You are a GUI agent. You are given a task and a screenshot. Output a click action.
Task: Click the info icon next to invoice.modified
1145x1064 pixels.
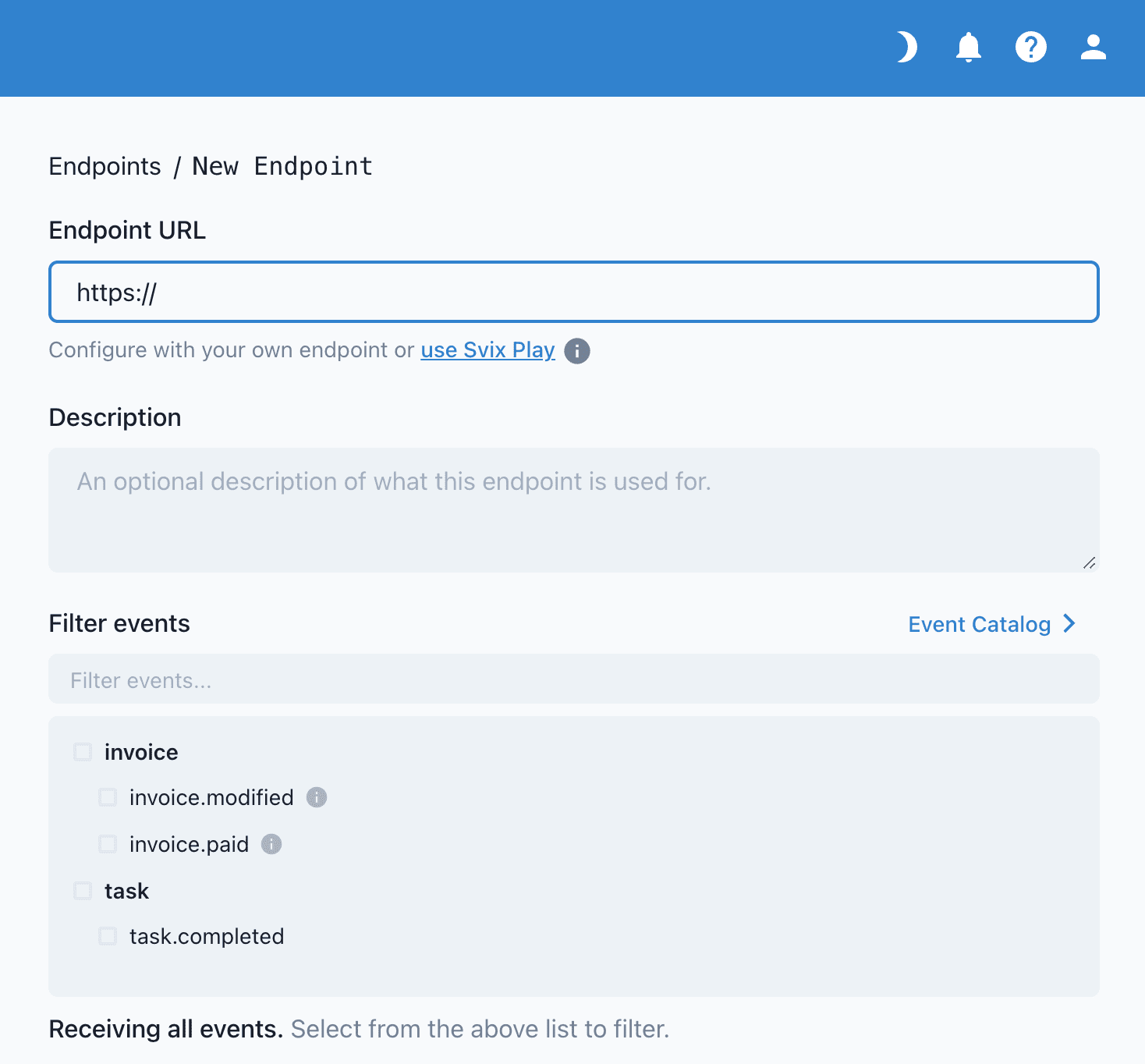click(316, 797)
